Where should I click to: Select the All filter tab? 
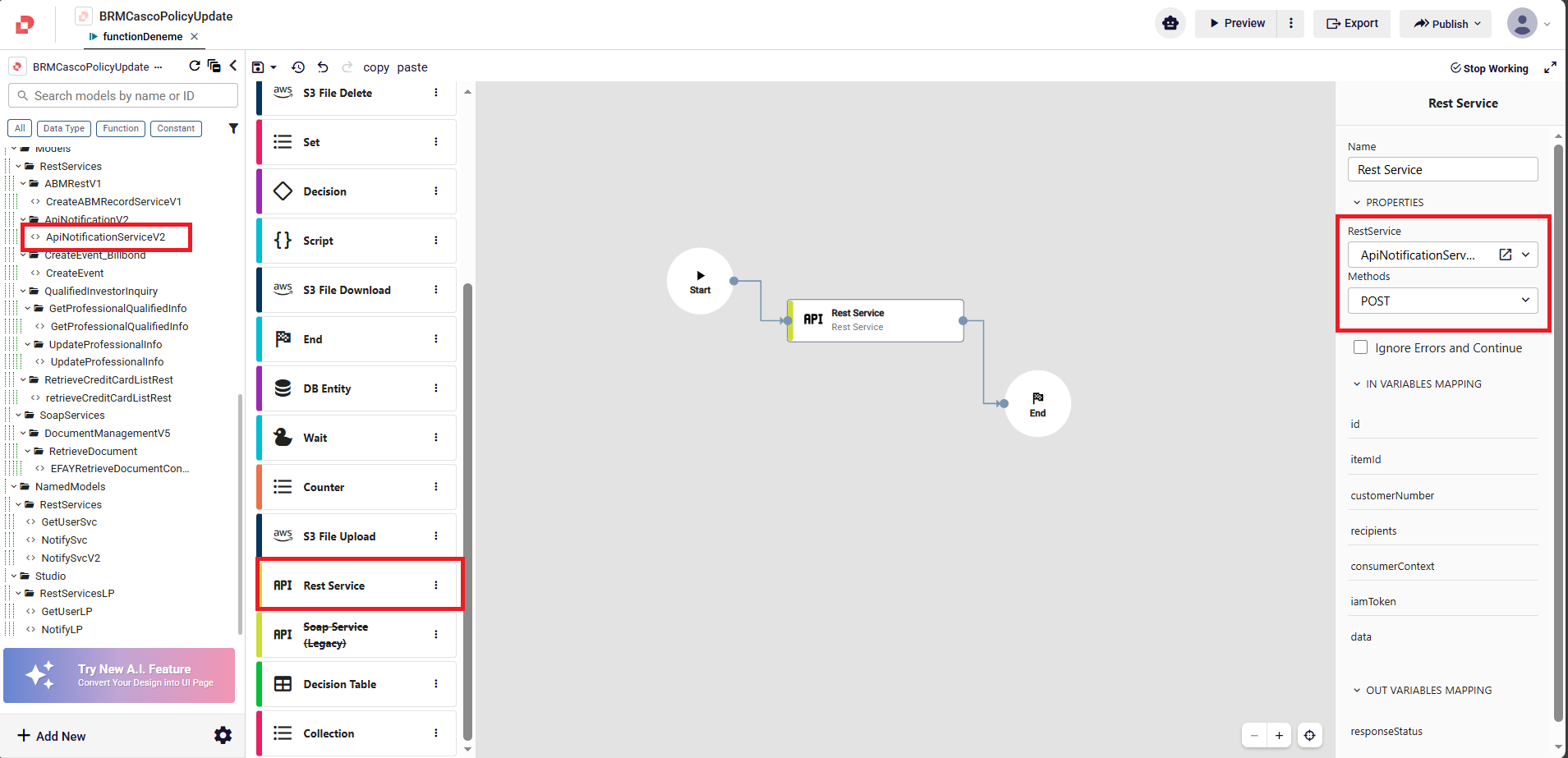click(x=20, y=128)
